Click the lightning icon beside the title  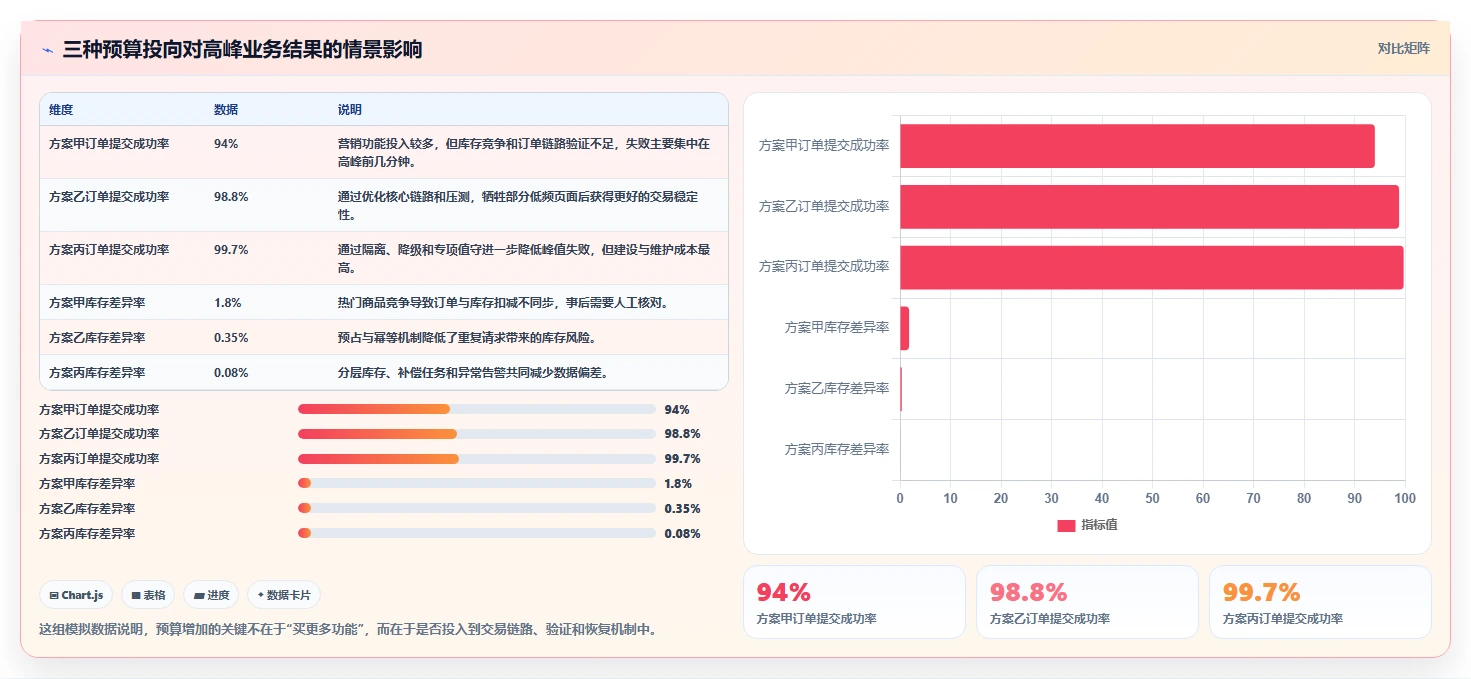click(47, 50)
